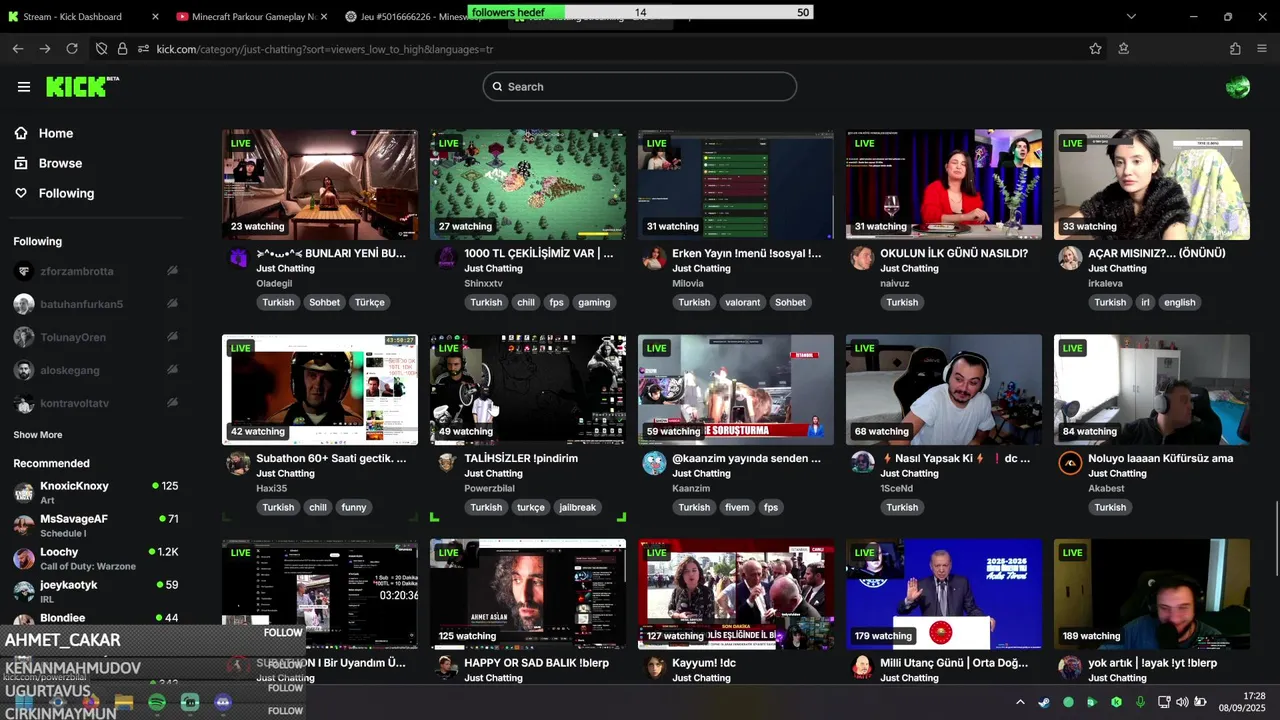Screen dimensions: 1280x720
Task: Open stream thumbnail with 23 watching
Action: [x=320, y=184]
